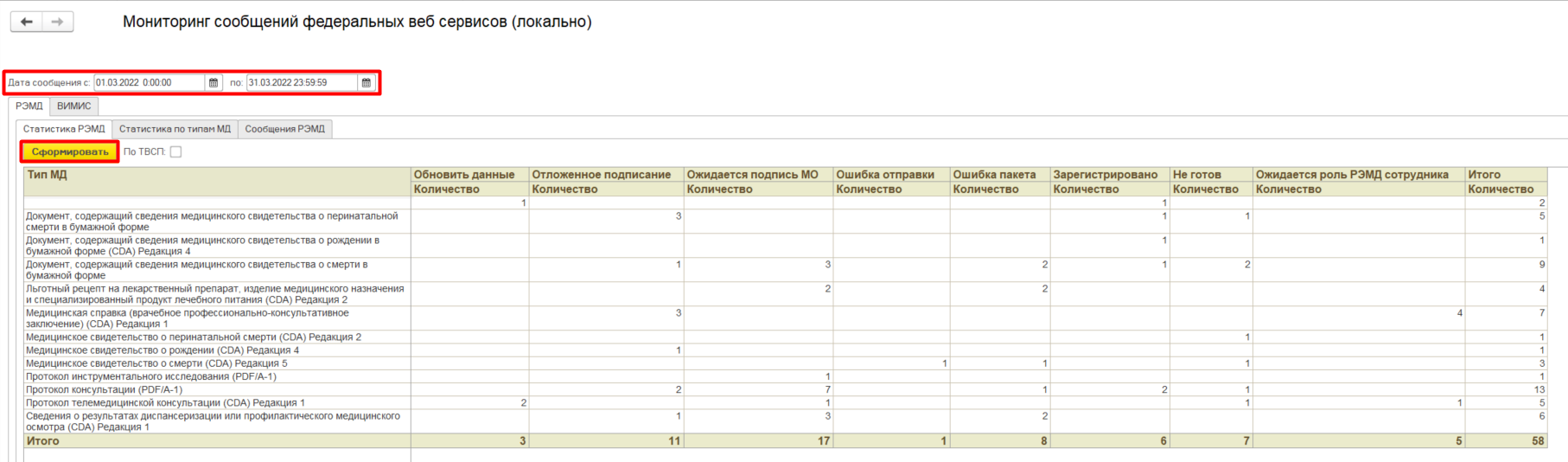The image size is (1568, 462).
Task: Switch to the ВИМИС tab
Action: click(73, 106)
